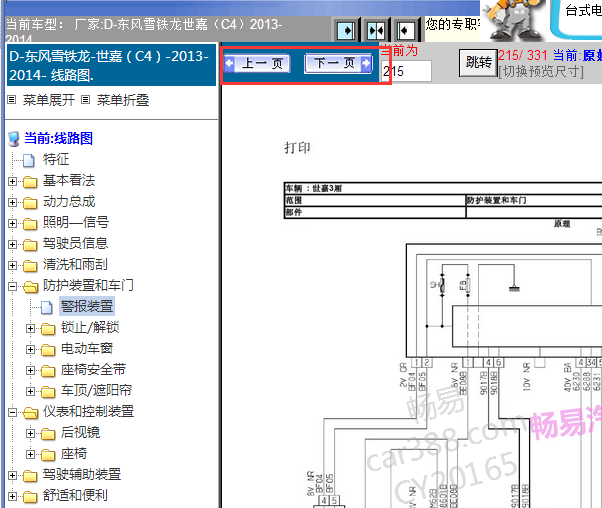Click the list icon beside 菜单展开
Image resolution: width=602 pixels, height=508 pixels.
(x=12, y=100)
